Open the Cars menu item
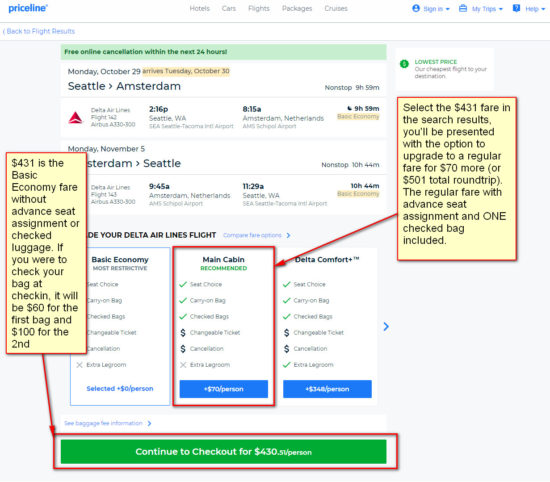Screen dimensions: 550x482 point(229,8)
